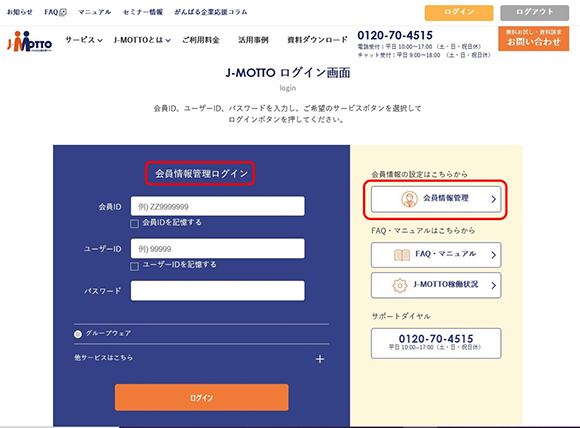The image size is (580, 428).
Task: Check ユーザーIDを記憶する checkbox
Action: (135, 266)
